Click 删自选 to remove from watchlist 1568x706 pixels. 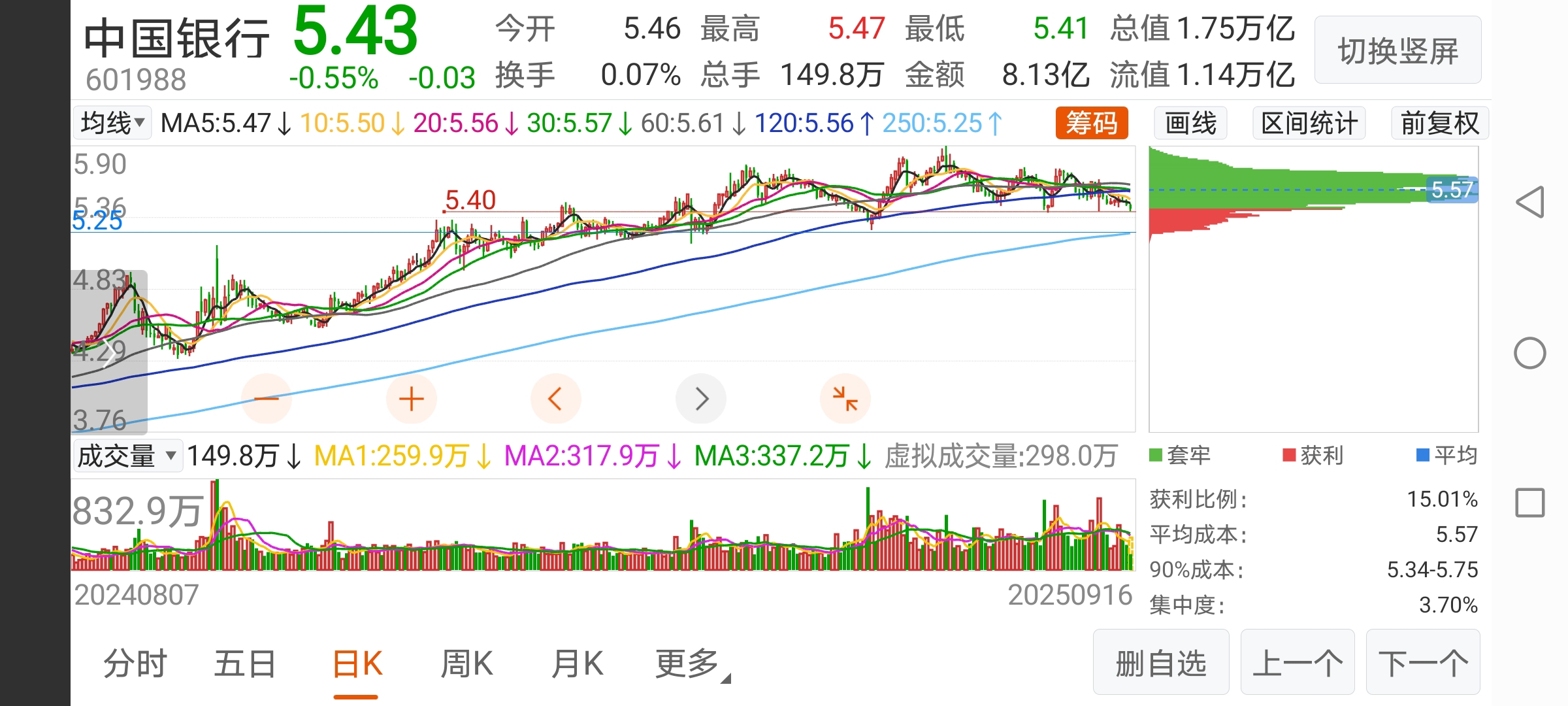click(x=1161, y=662)
